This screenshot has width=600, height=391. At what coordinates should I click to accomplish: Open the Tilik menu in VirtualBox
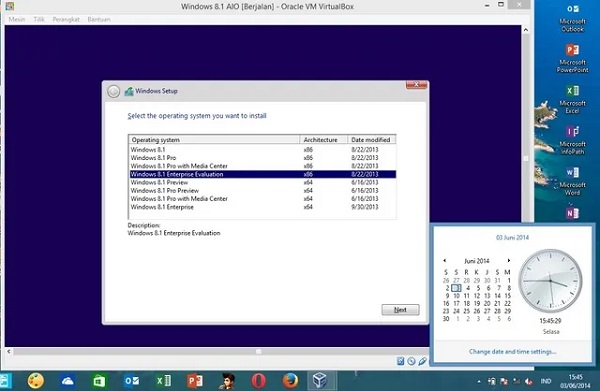39,19
